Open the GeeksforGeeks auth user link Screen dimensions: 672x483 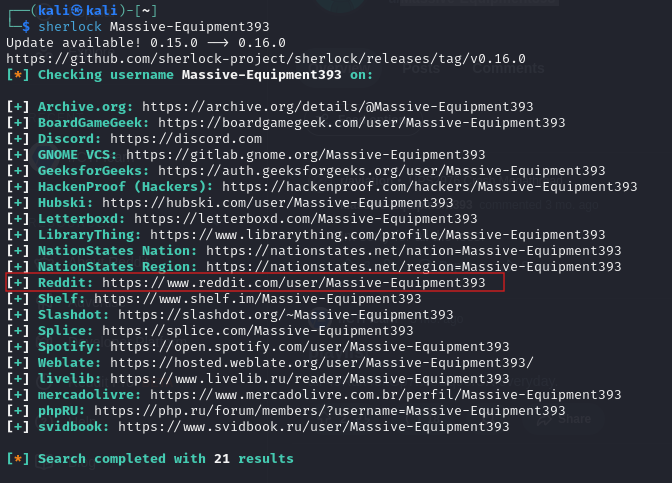381,171
